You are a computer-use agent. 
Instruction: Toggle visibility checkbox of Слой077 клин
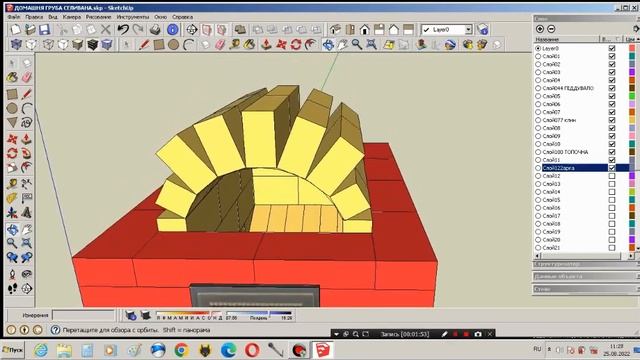612,120
